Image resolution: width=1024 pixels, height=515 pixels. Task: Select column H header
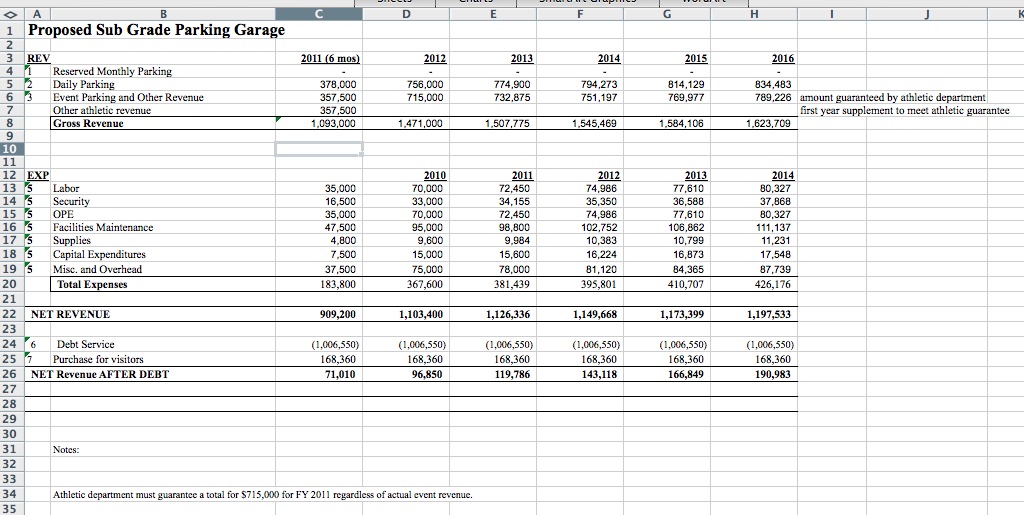click(x=754, y=14)
